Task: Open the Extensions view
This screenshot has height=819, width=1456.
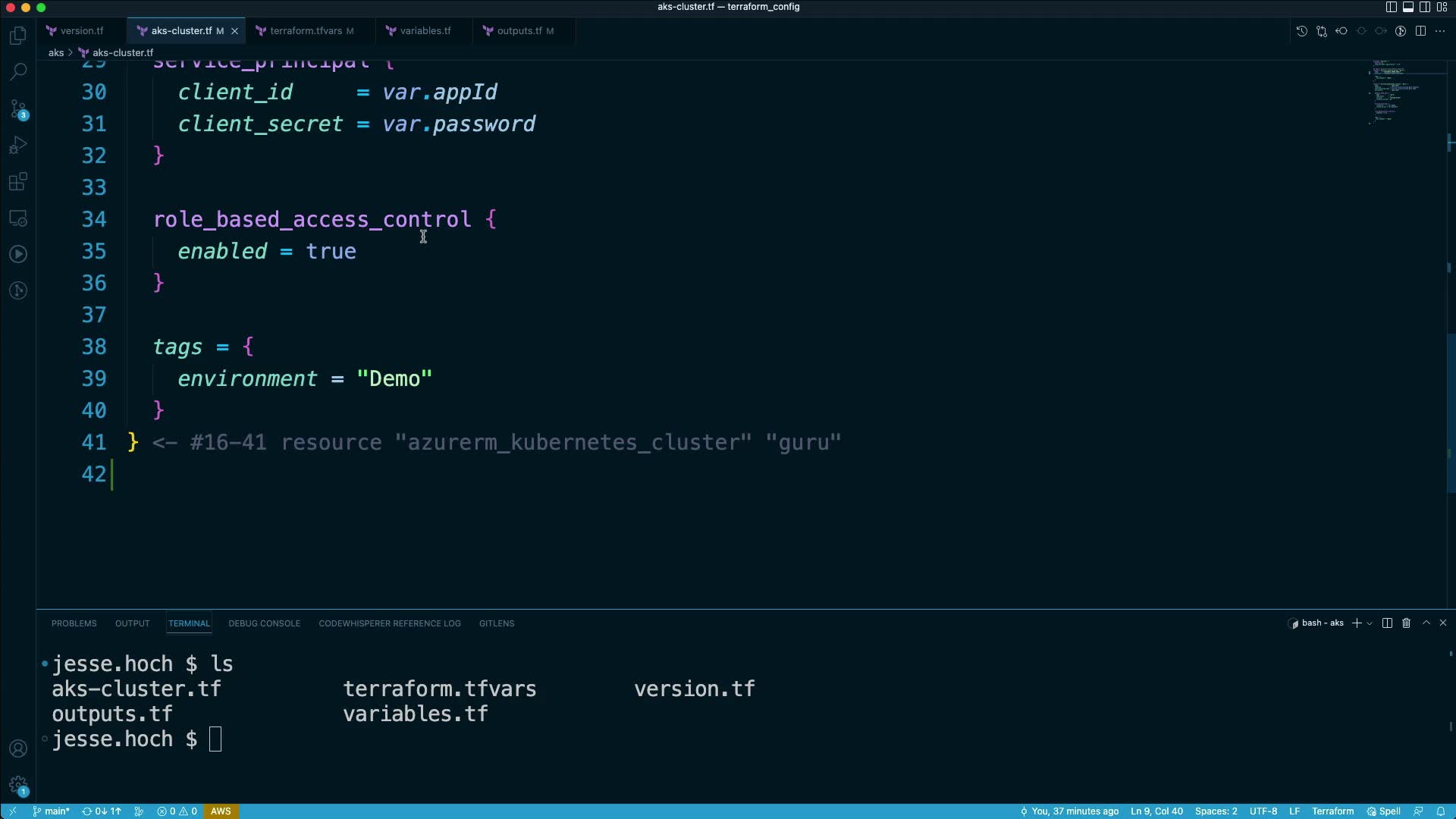Action: [18, 181]
